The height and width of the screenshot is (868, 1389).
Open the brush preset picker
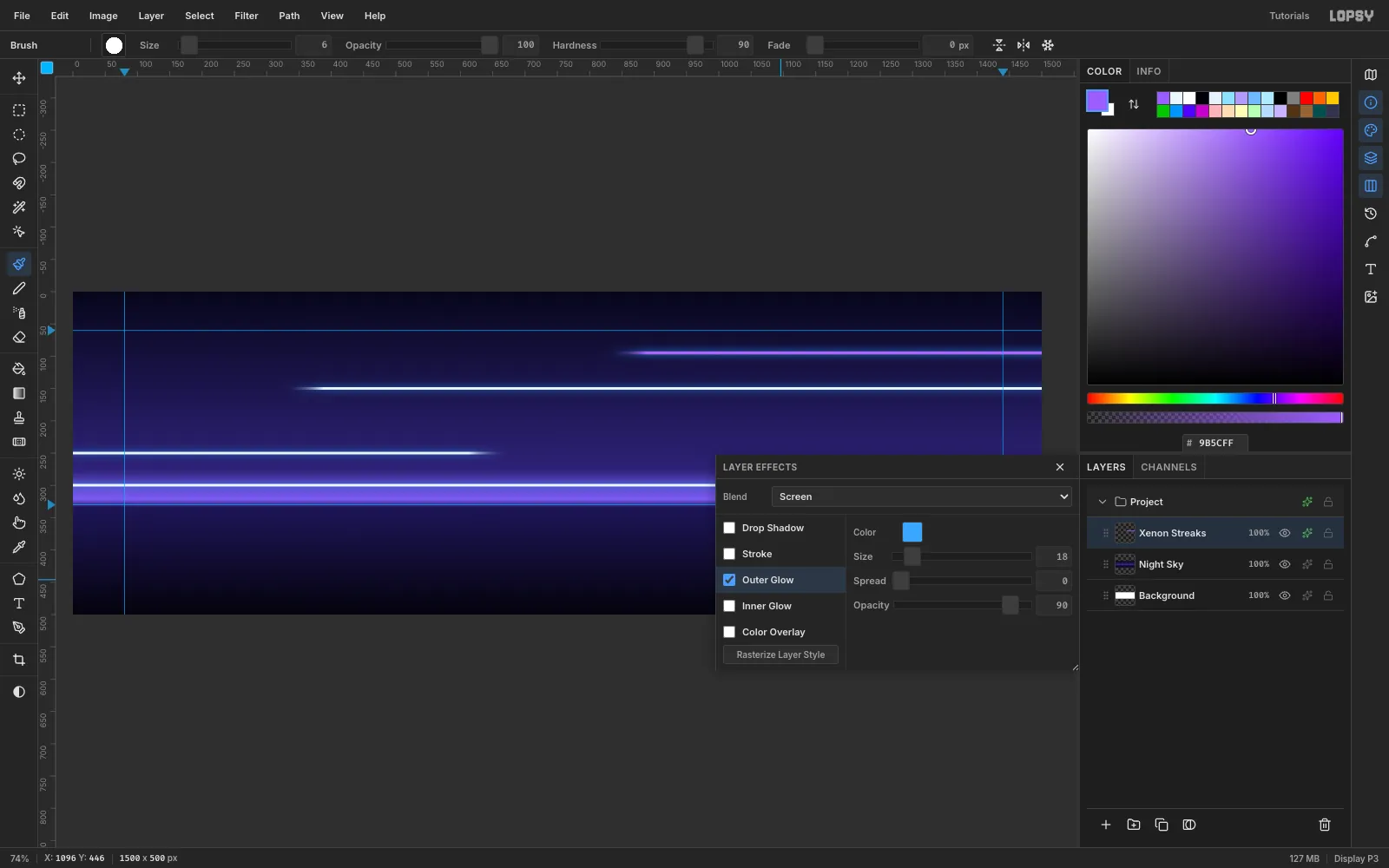pos(114,45)
